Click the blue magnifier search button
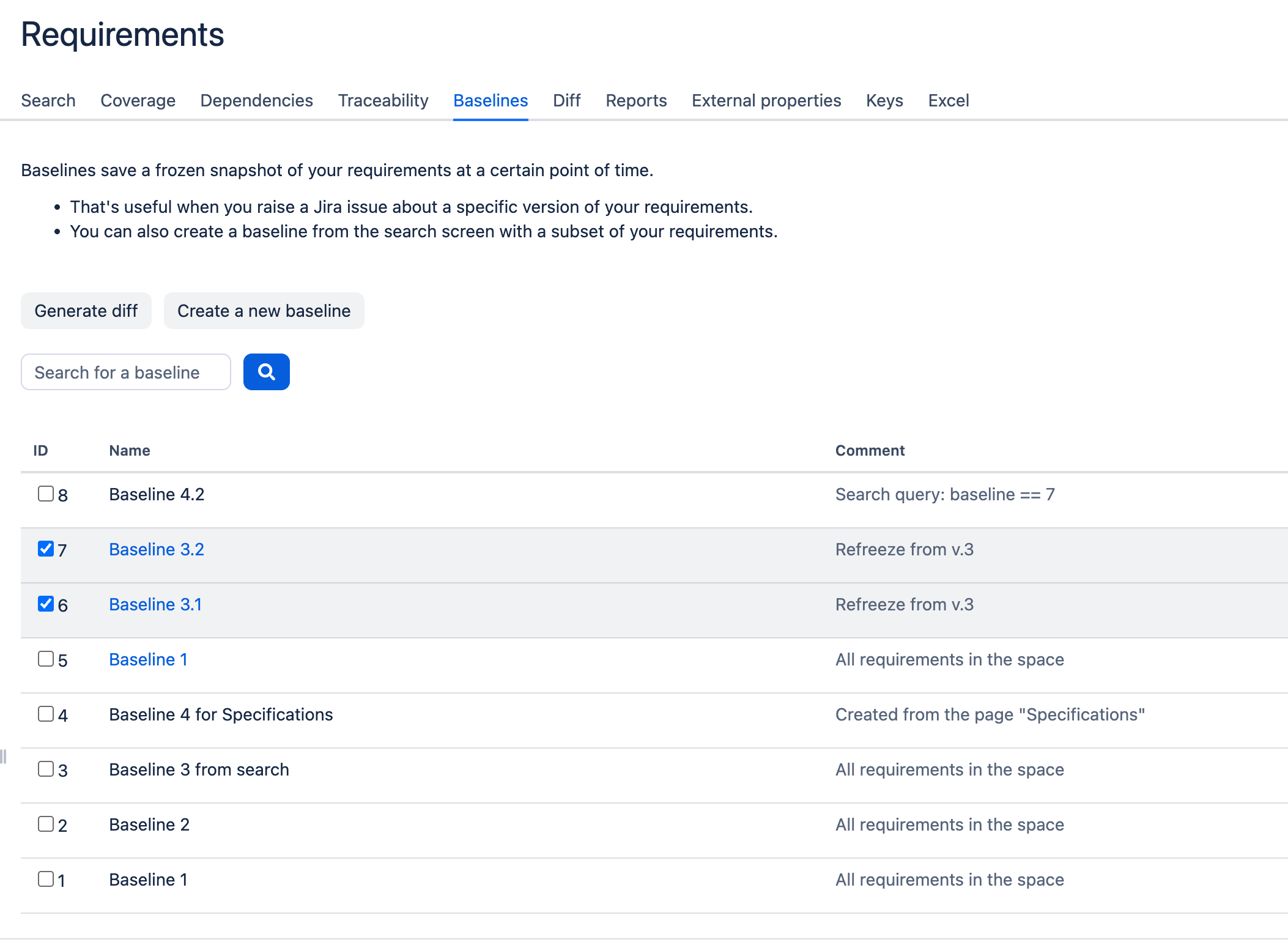This screenshot has width=1288, height=948. click(x=266, y=372)
